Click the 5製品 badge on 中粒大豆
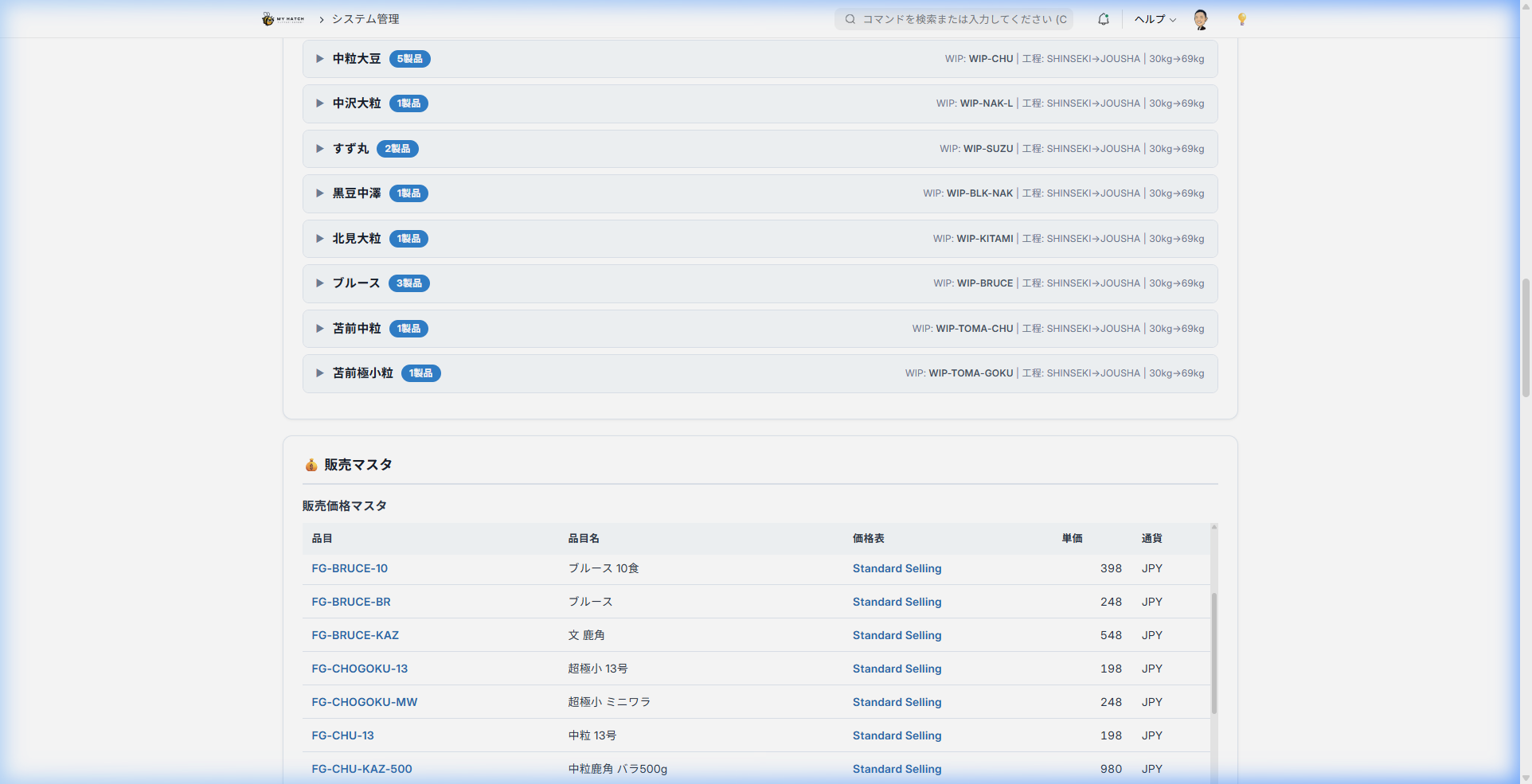The width and height of the screenshot is (1532, 784). pyautogui.click(x=409, y=59)
